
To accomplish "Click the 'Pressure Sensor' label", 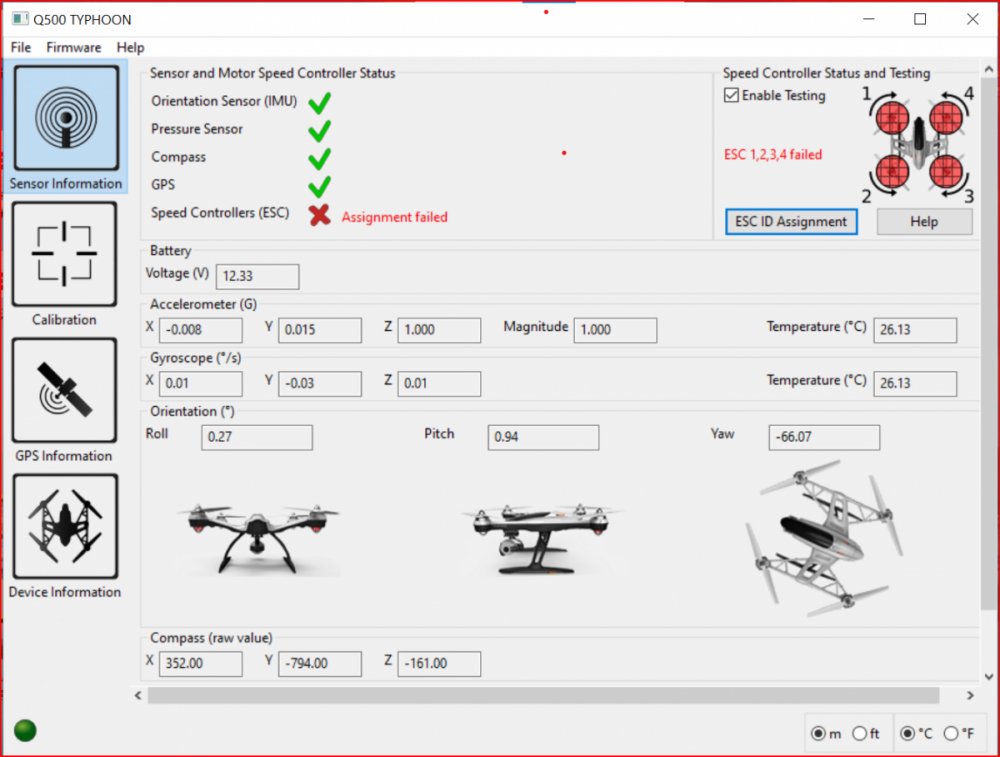I will point(197,129).
